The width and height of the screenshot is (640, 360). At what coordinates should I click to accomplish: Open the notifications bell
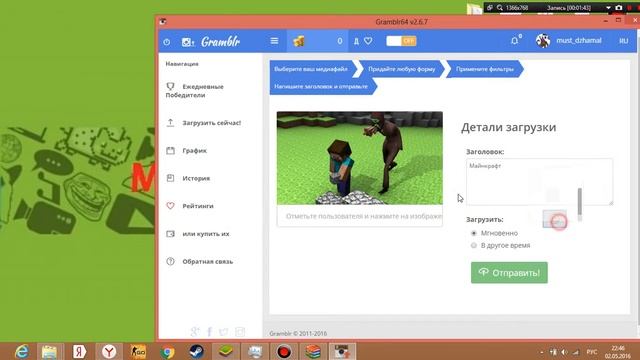(515, 40)
